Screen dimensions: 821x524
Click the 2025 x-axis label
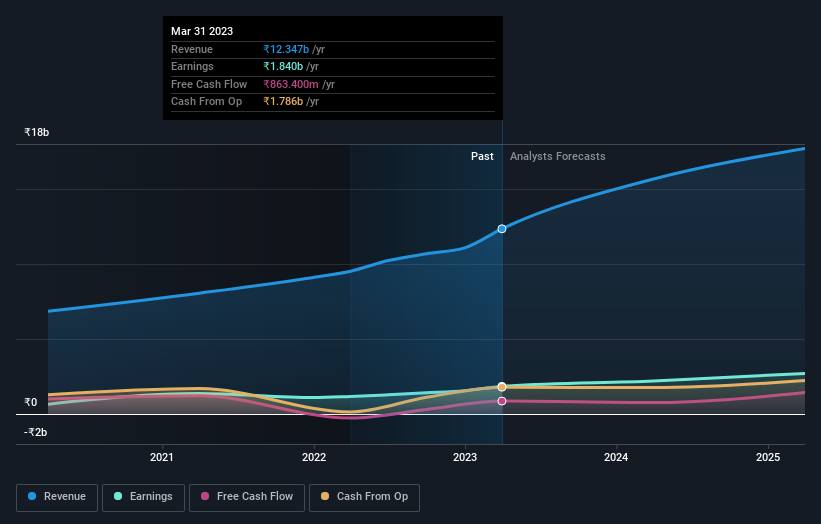(768, 457)
